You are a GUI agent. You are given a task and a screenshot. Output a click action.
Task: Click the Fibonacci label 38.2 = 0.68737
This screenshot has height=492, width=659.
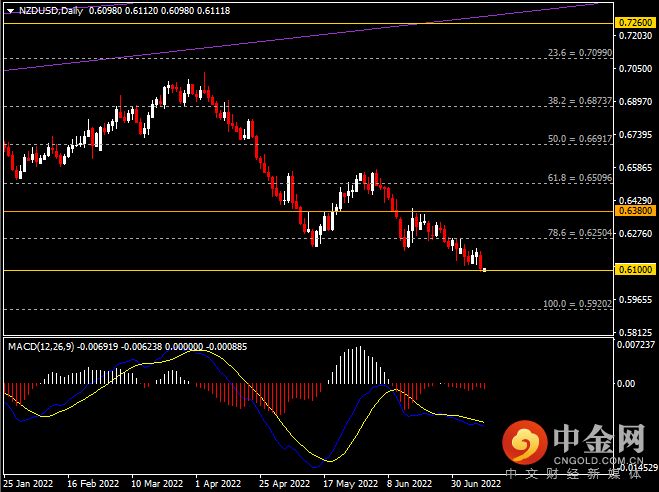(580, 101)
